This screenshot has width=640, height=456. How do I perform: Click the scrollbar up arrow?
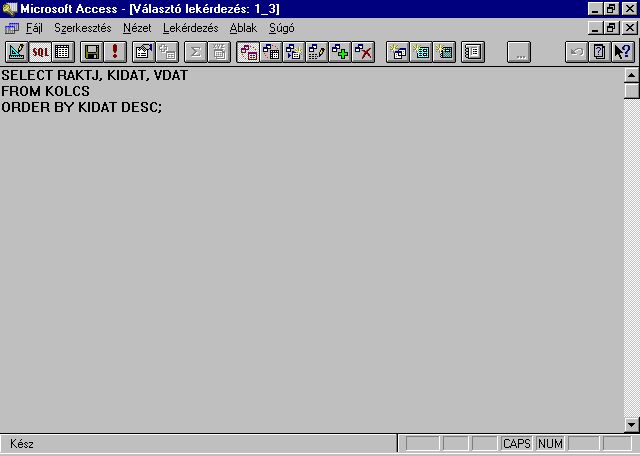[x=631, y=75]
